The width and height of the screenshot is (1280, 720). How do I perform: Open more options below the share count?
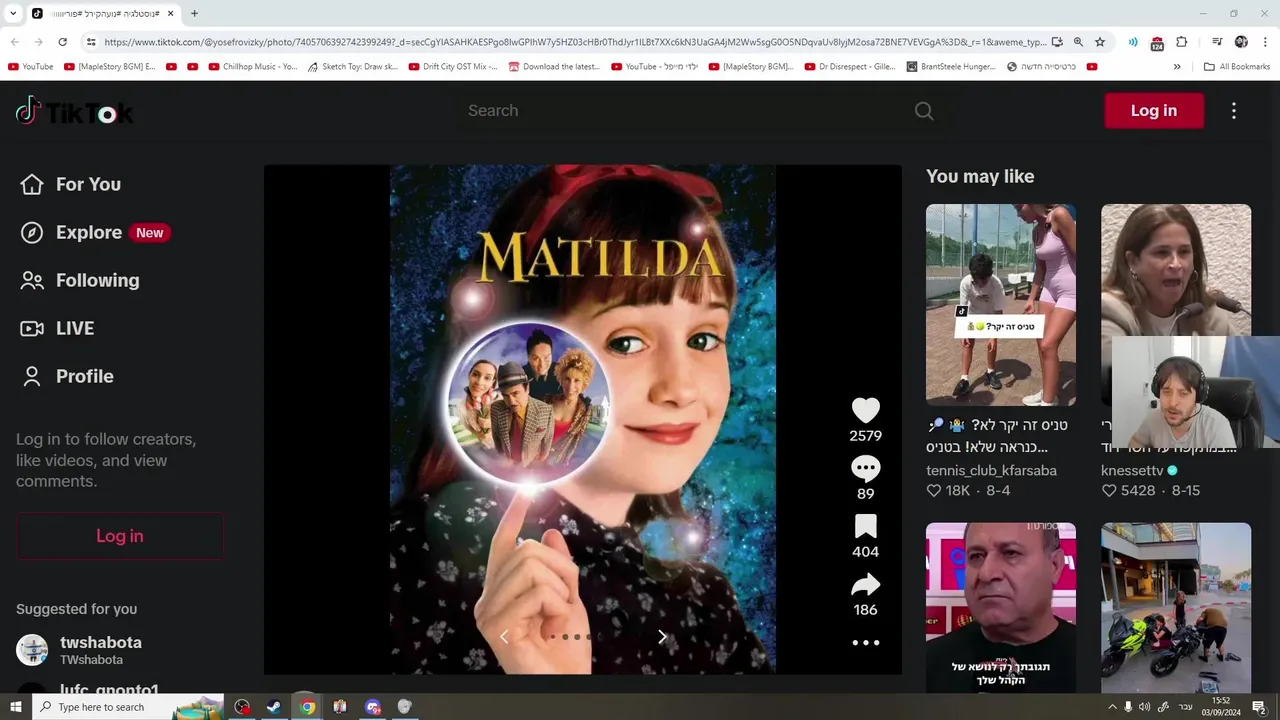tap(866, 643)
